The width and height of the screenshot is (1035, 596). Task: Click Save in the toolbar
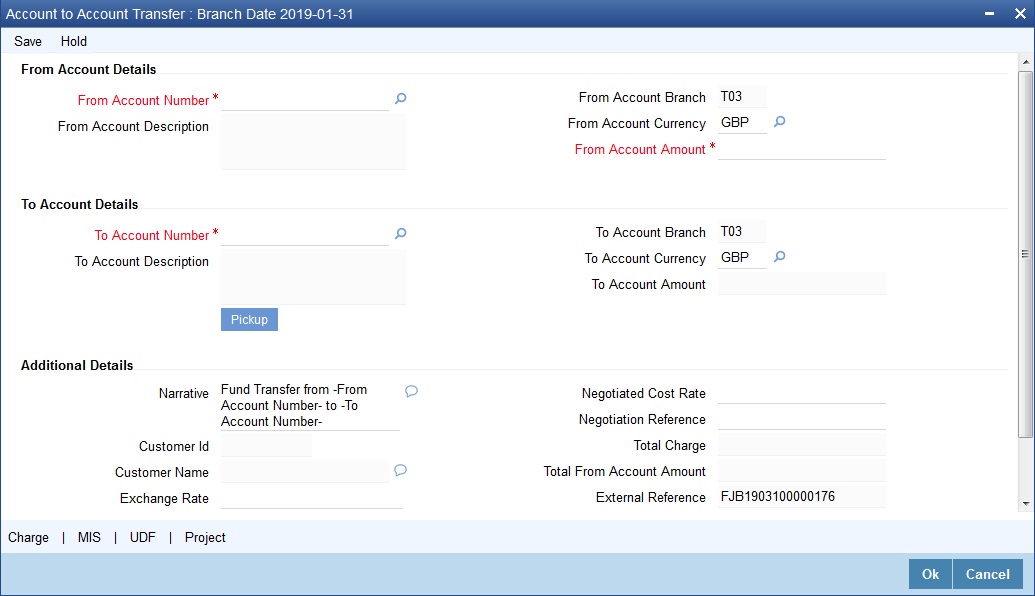[28, 41]
